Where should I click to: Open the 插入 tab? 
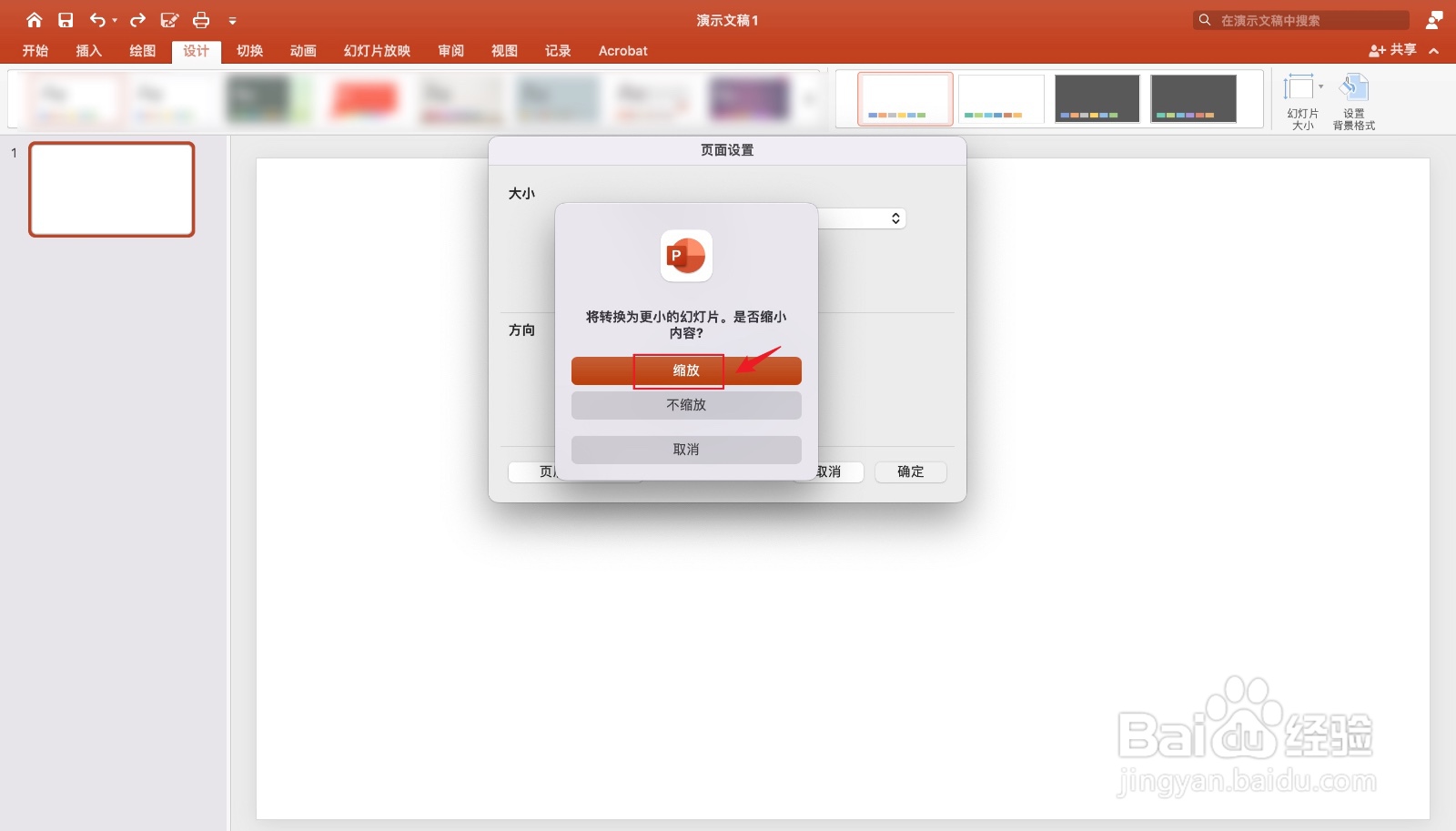point(89,51)
